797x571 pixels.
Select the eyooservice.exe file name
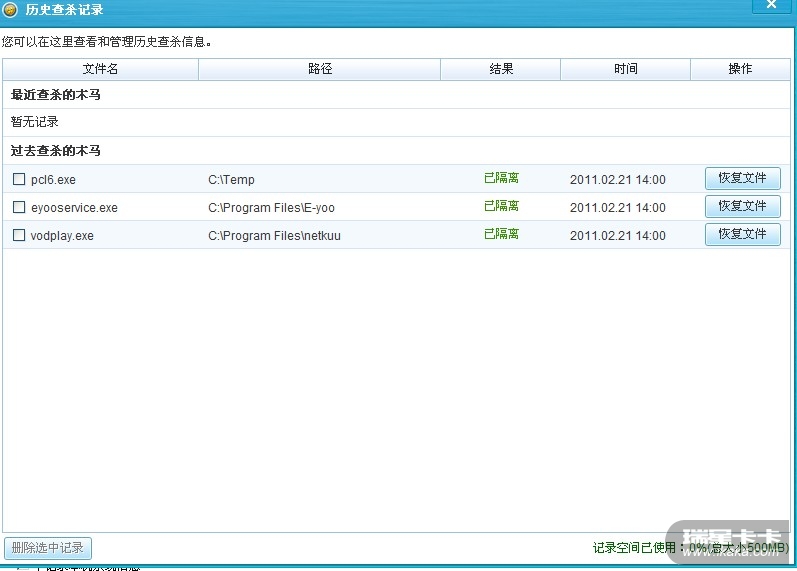[74, 208]
